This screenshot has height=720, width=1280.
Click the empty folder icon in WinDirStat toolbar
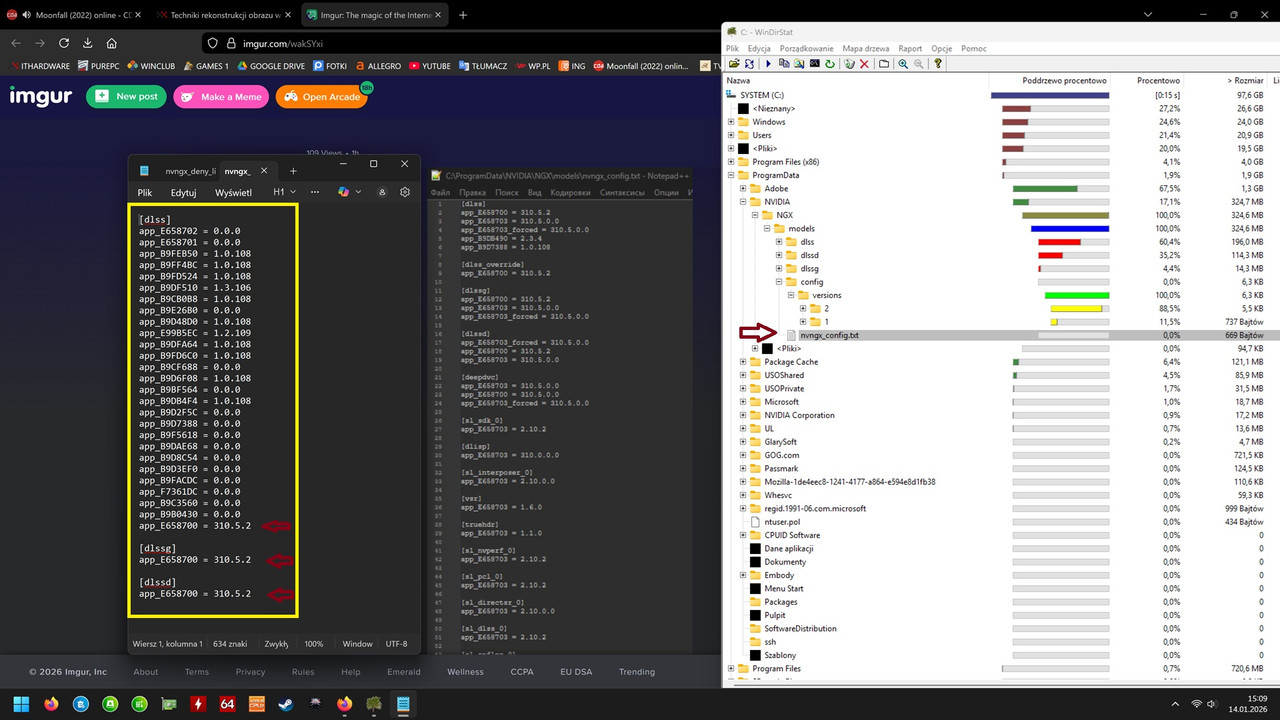884,63
